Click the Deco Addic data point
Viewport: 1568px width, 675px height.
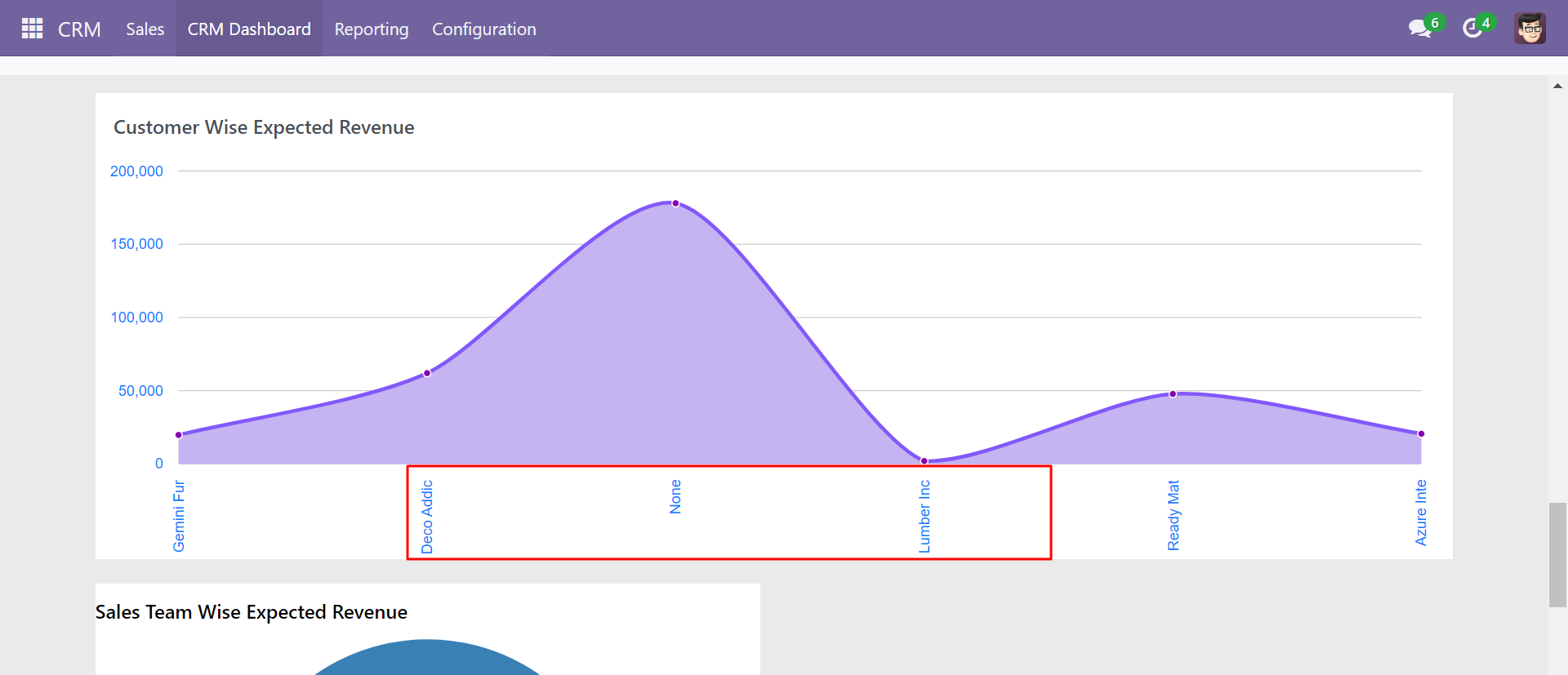[x=427, y=373]
